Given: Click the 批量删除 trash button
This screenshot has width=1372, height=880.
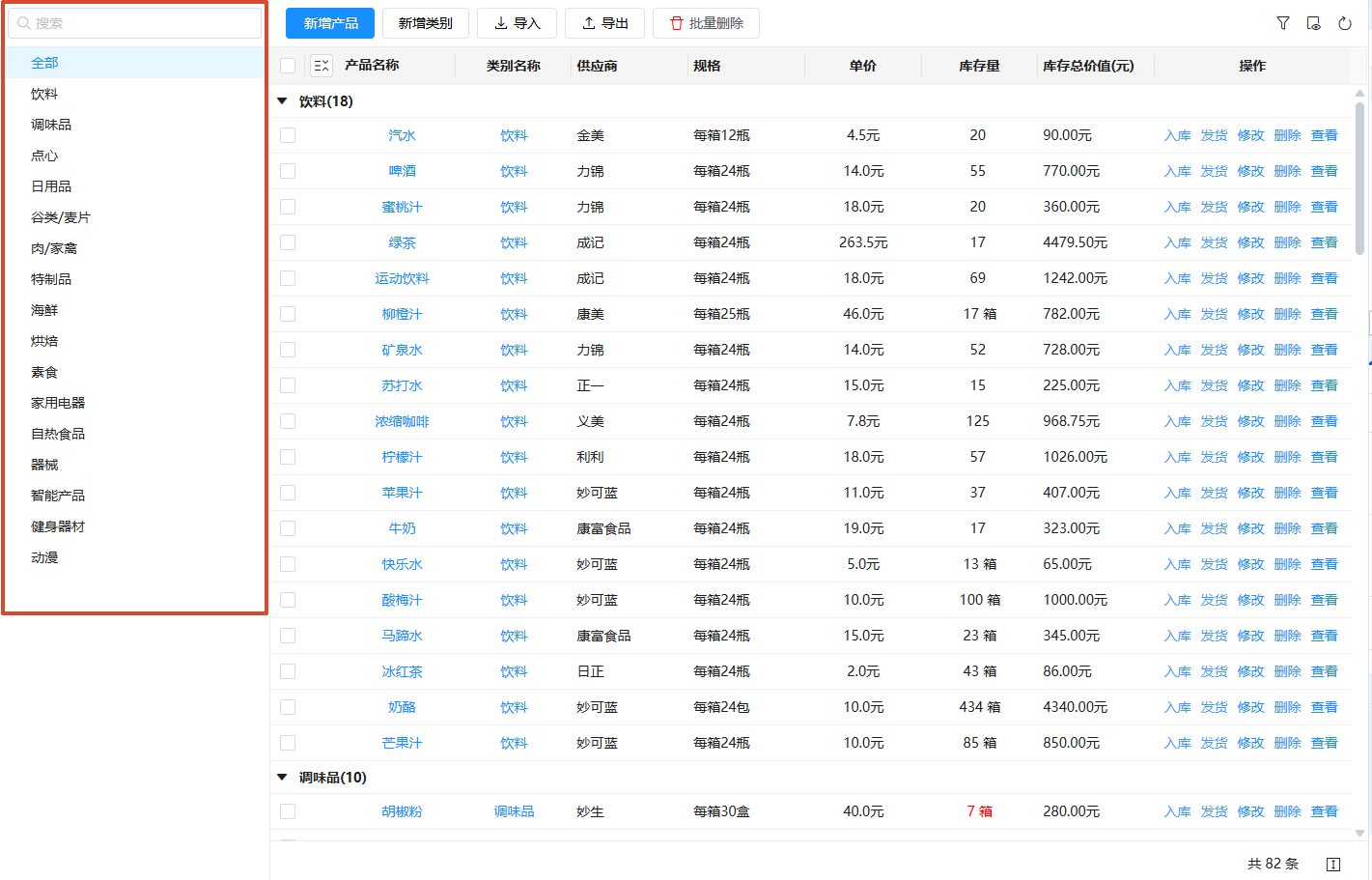Looking at the screenshot, I should click(706, 23).
